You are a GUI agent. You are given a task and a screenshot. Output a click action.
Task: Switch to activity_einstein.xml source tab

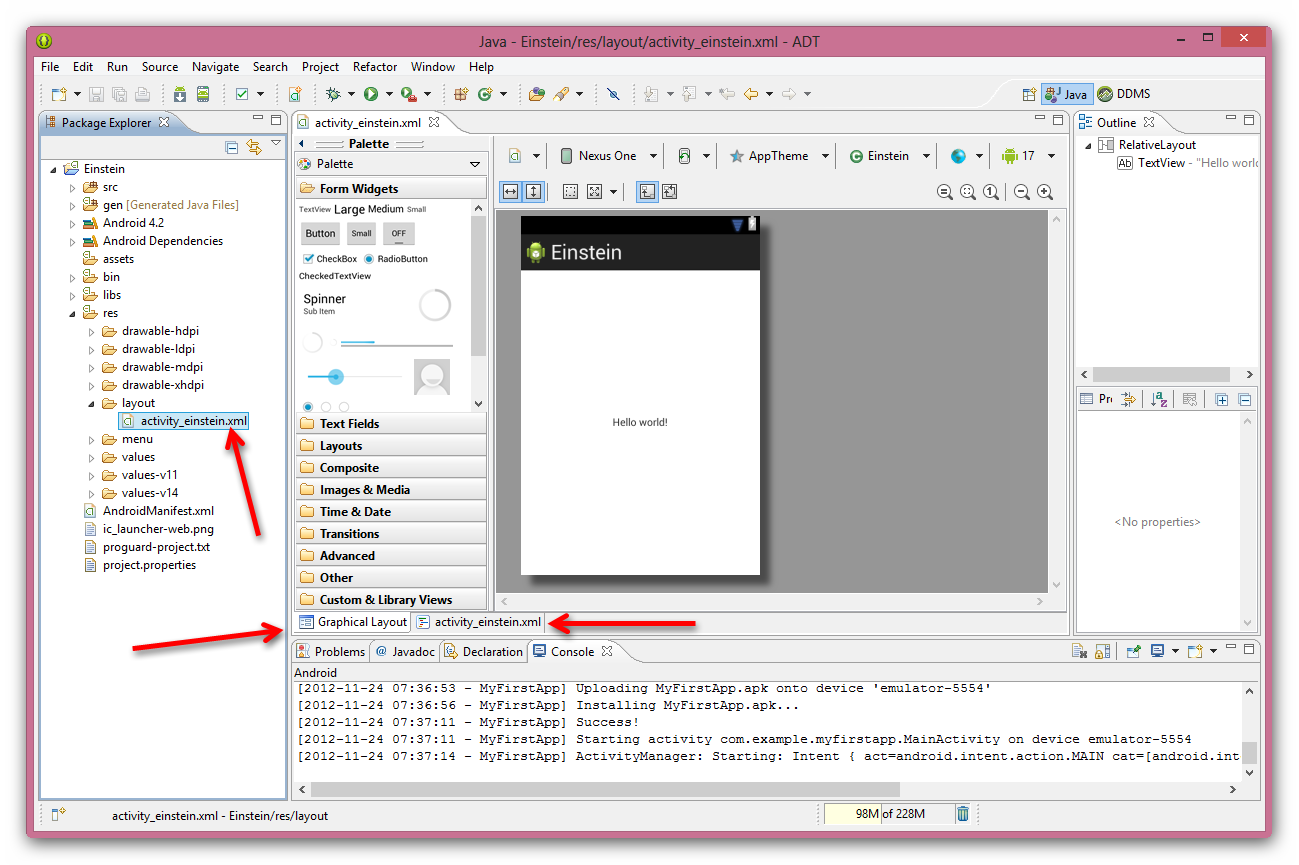pos(479,622)
